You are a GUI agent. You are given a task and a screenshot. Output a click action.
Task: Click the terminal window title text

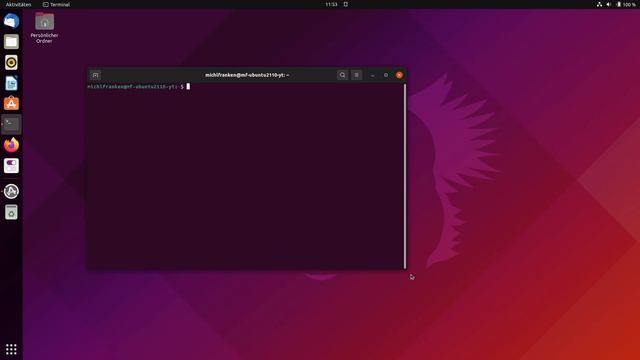[x=247, y=75]
